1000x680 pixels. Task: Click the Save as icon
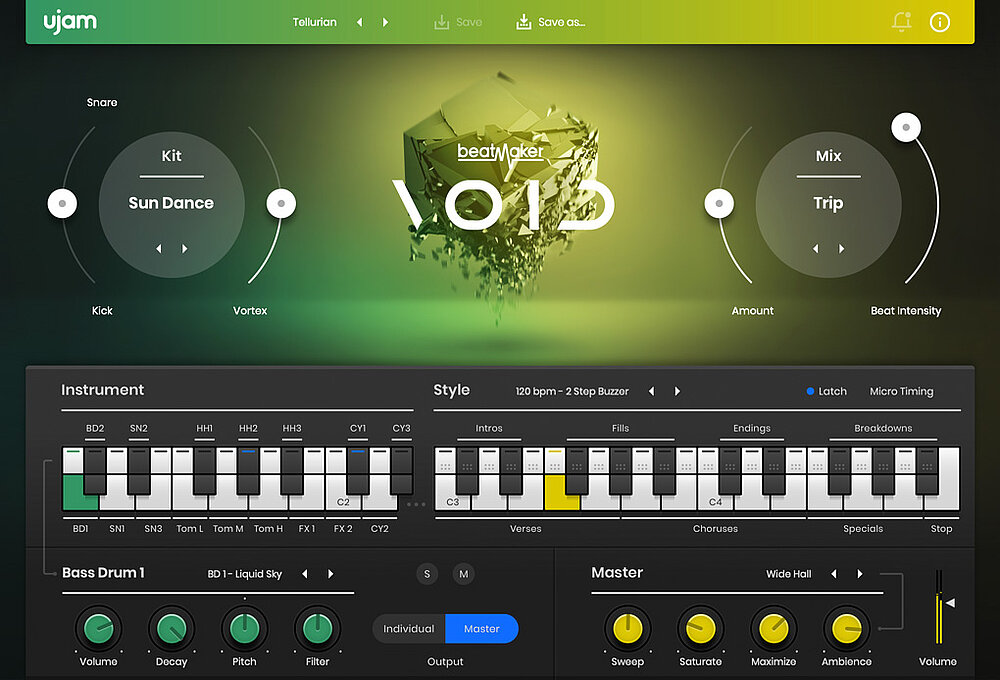click(523, 22)
